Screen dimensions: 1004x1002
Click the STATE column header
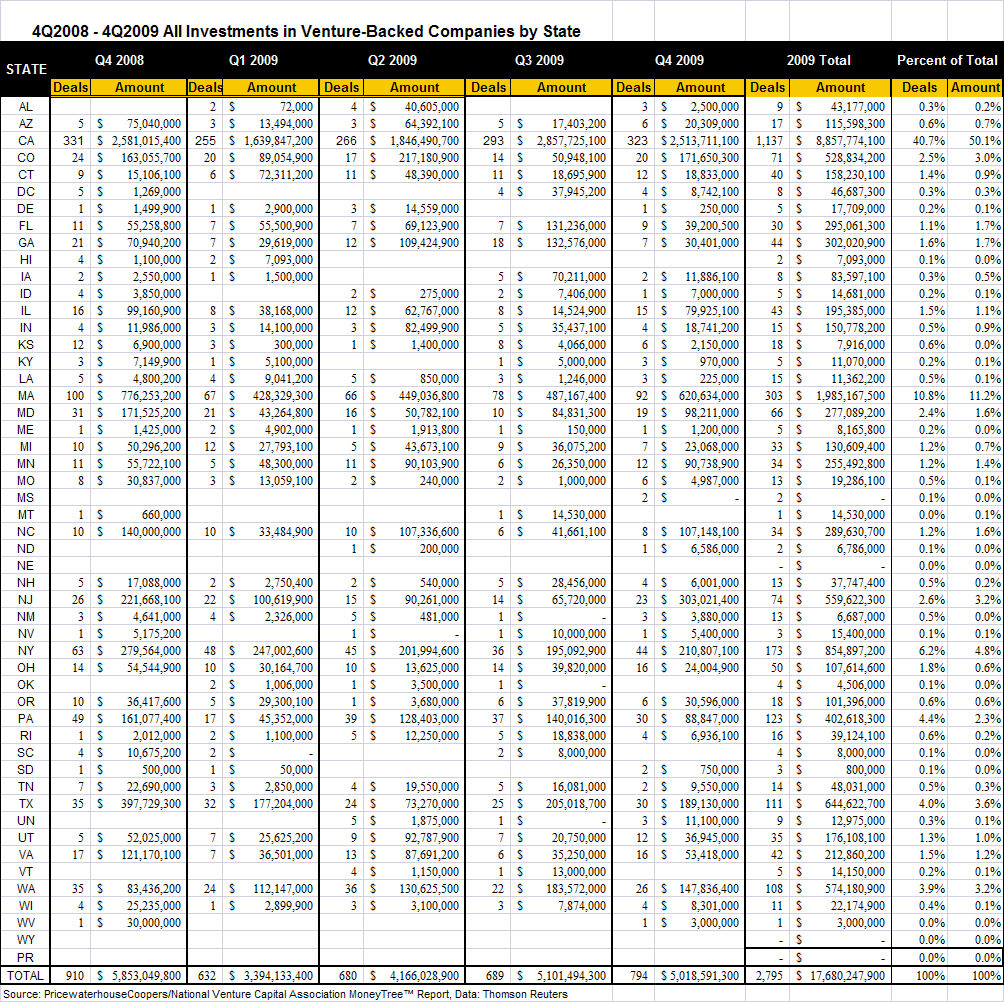coord(26,69)
